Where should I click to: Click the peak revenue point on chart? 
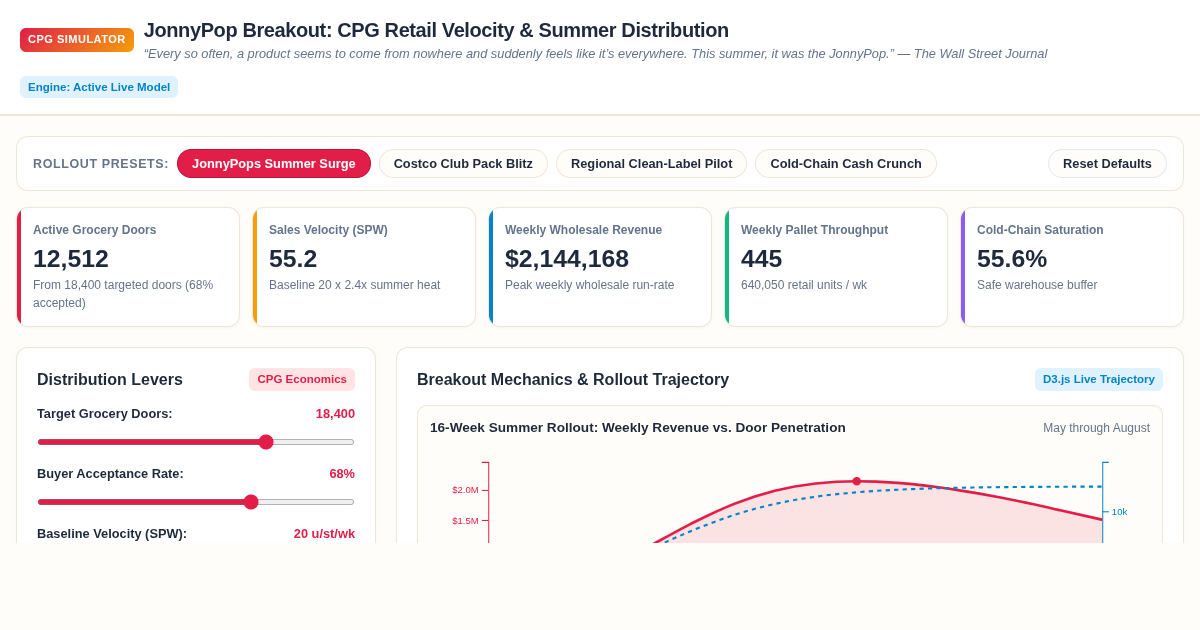857,481
